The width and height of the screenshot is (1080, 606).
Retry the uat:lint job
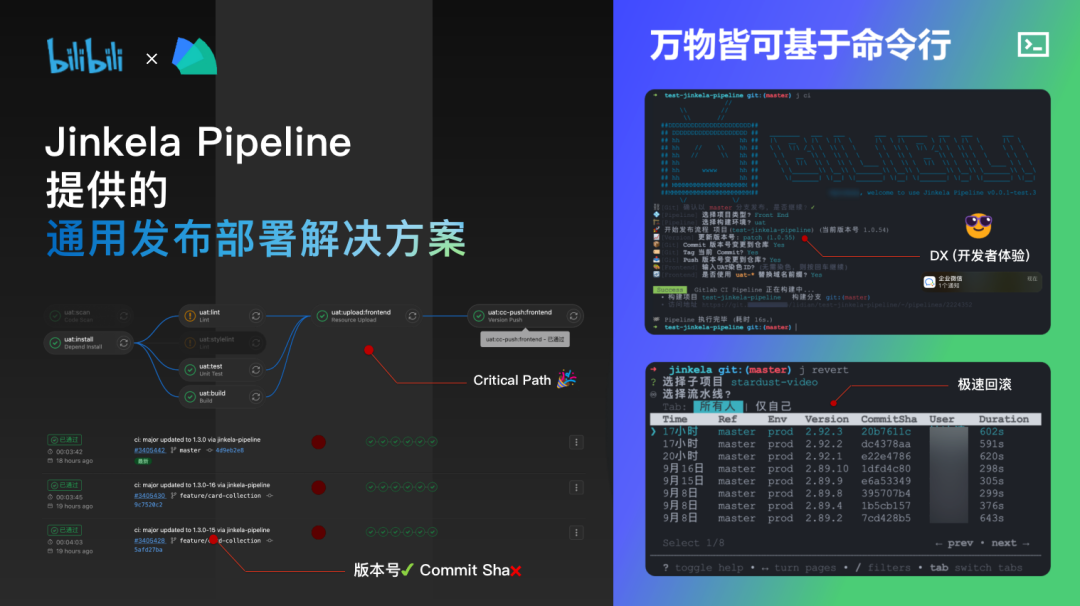pyautogui.click(x=256, y=316)
